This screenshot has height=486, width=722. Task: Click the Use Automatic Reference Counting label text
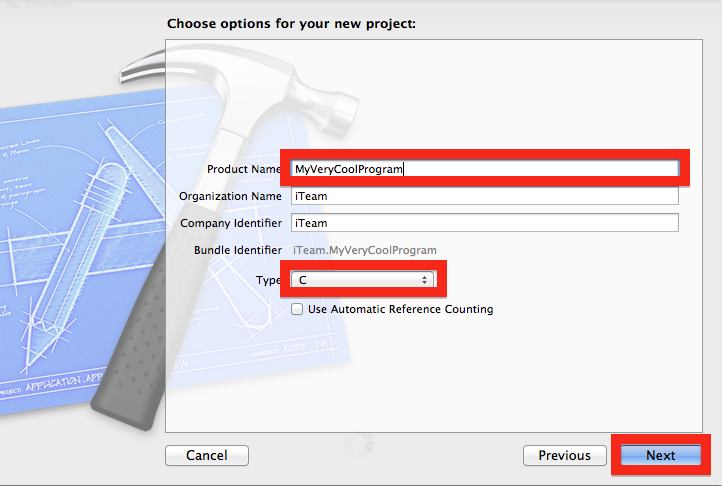pos(401,309)
